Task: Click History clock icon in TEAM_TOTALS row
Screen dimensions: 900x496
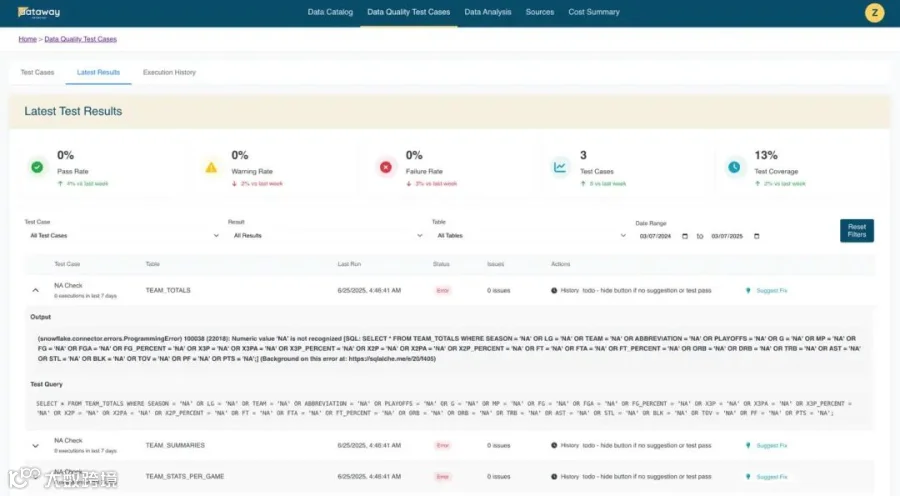Action: [x=554, y=290]
